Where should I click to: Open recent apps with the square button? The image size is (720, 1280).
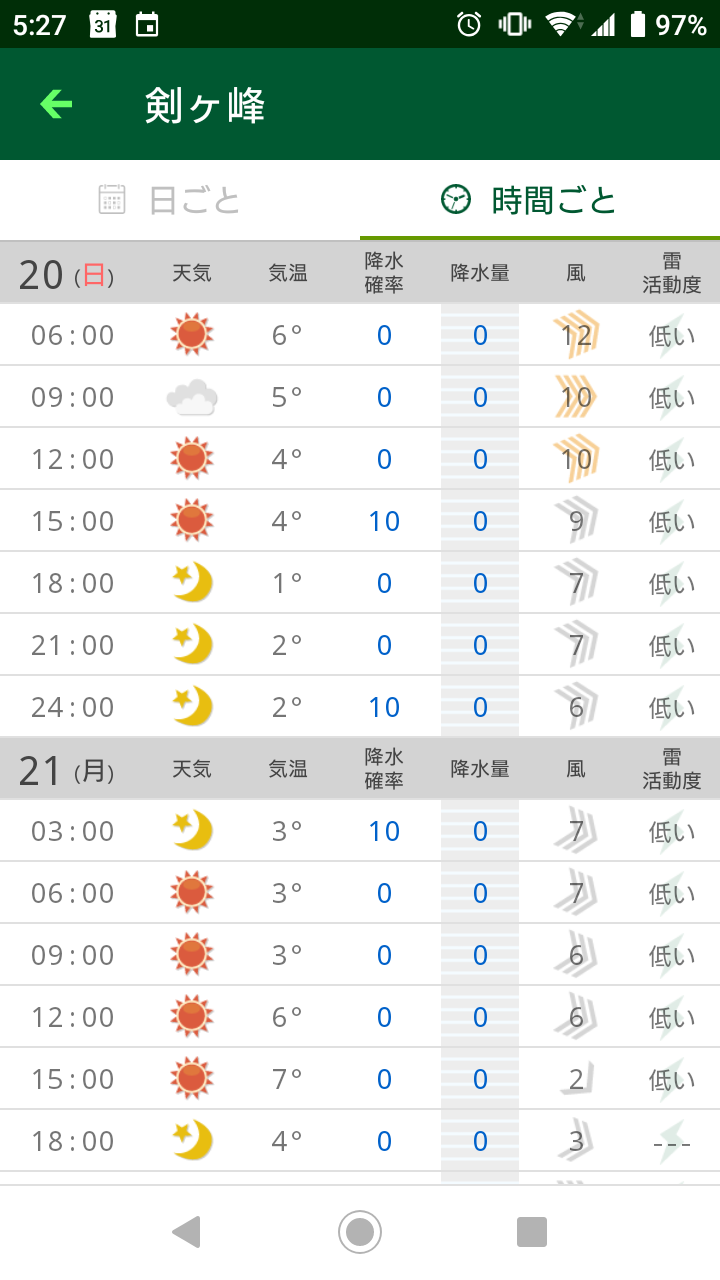[531, 1232]
